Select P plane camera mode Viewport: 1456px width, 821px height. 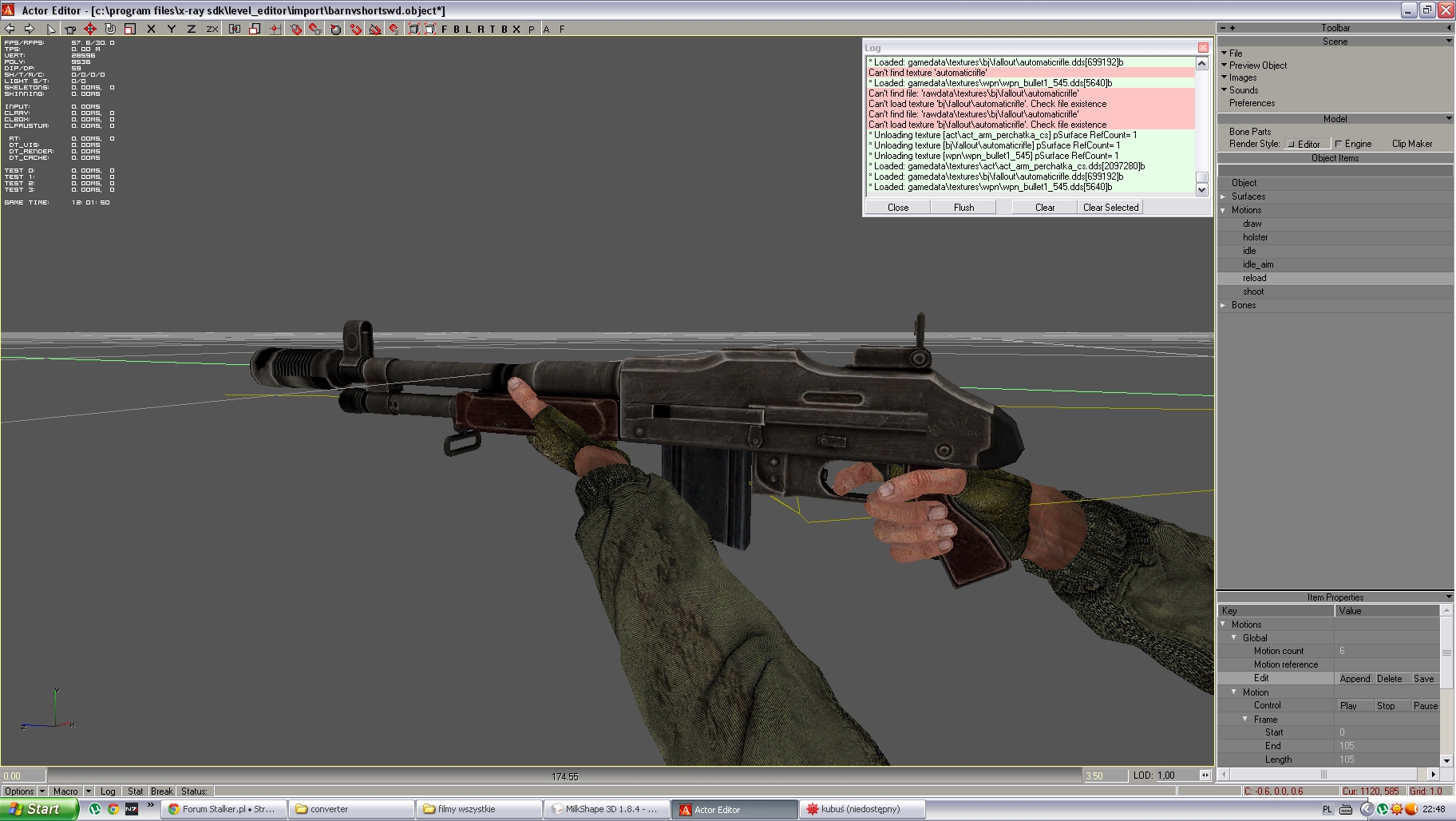532,29
